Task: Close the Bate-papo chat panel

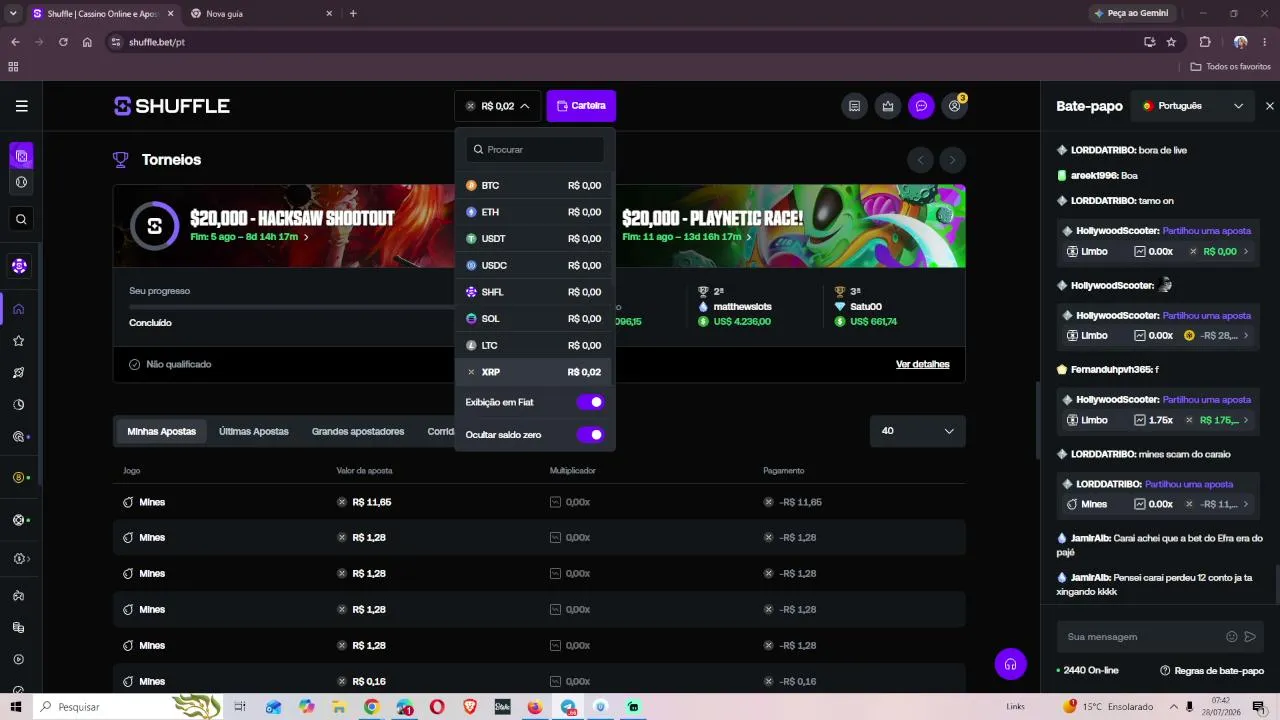Action: coord(1270,106)
